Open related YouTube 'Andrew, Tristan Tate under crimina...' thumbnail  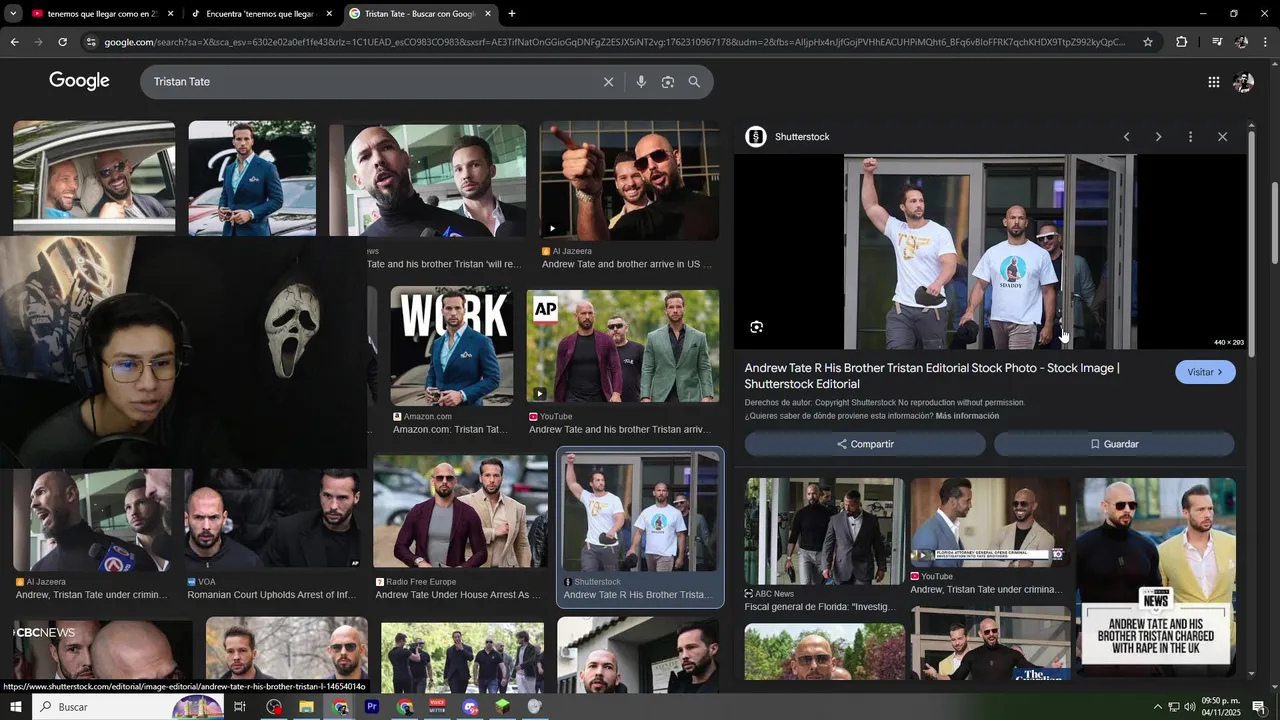(x=990, y=523)
